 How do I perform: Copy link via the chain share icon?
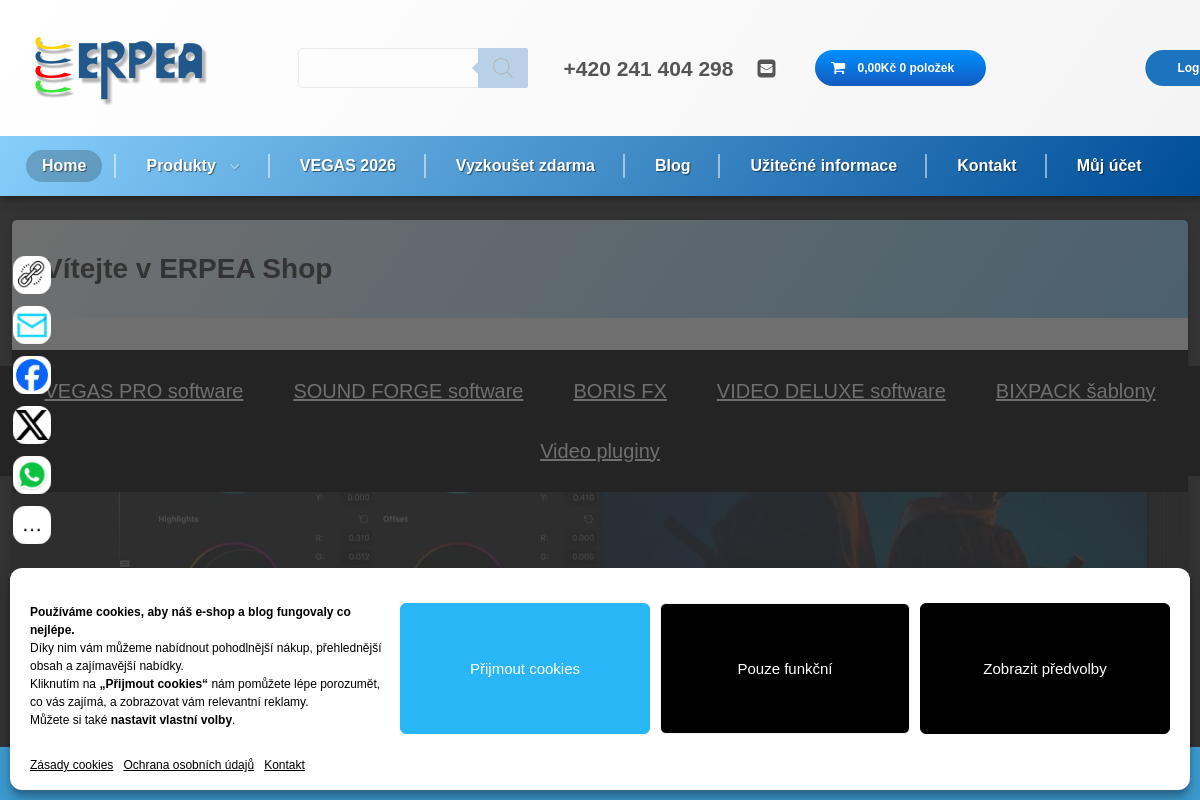[x=32, y=275]
